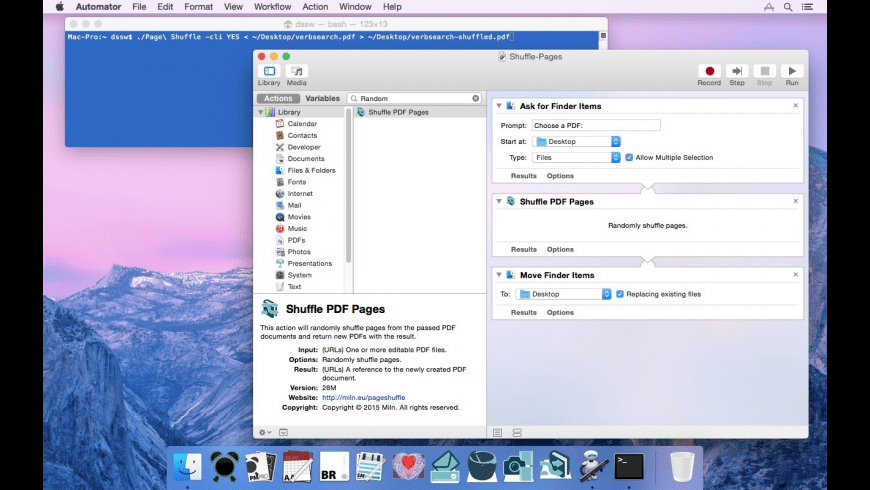870x490 pixels.
Task: Select the Text library category
Action: [x=294, y=287]
